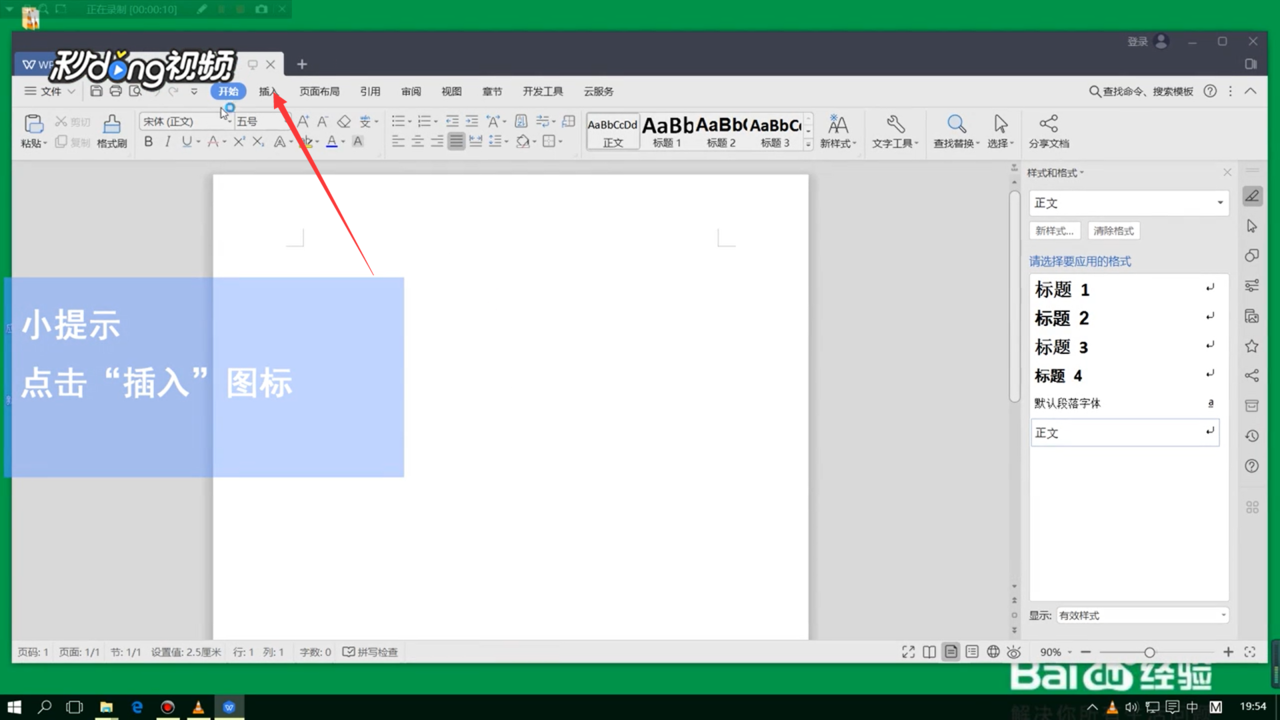Viewport: 1280px width, 720px height.
Task: Toggle Italic formatting
Action: [167, 142]
